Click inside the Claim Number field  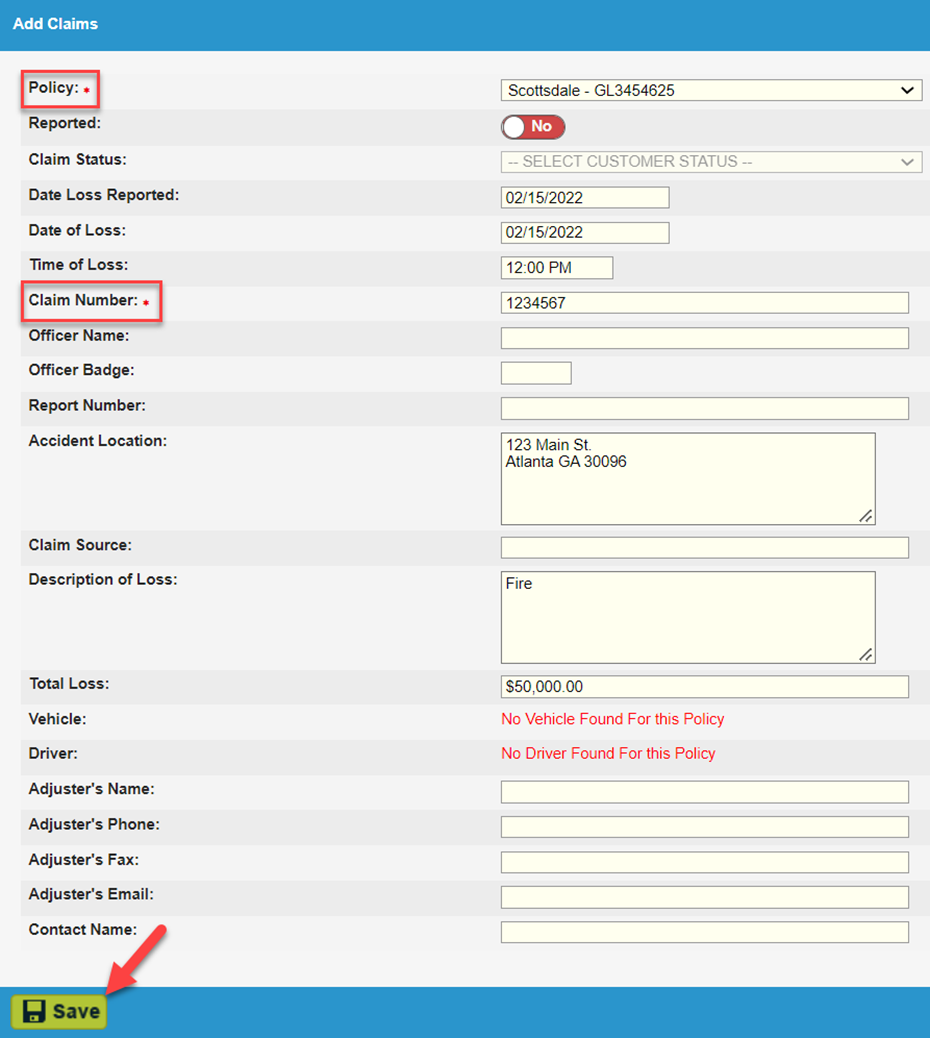703,302
